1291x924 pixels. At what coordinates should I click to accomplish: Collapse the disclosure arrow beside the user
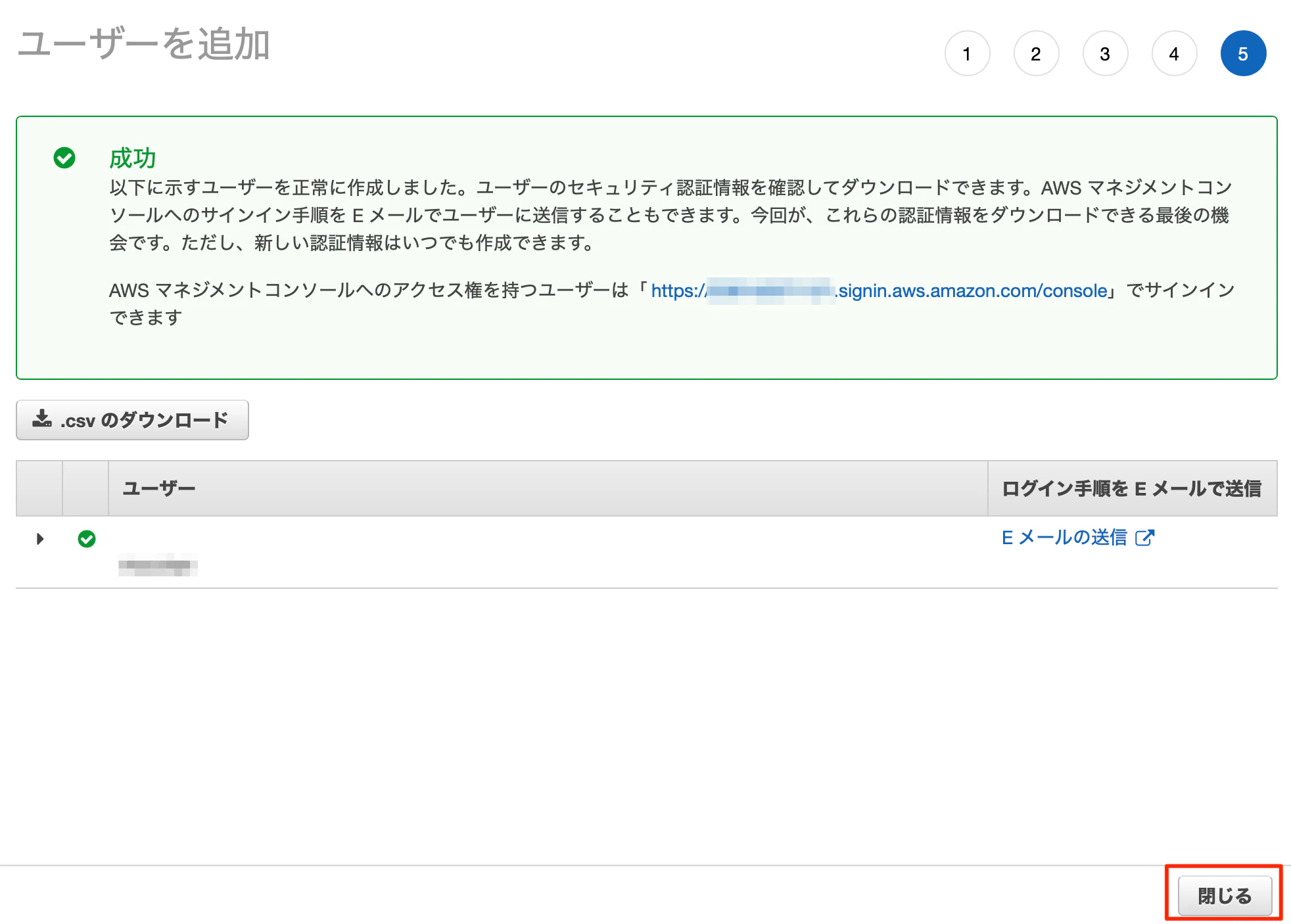(x=40, y=538)
